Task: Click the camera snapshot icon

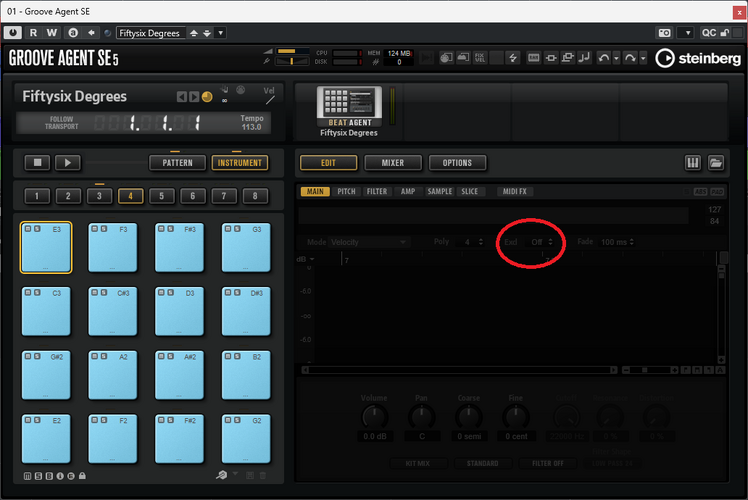Action: coord(665,33)
